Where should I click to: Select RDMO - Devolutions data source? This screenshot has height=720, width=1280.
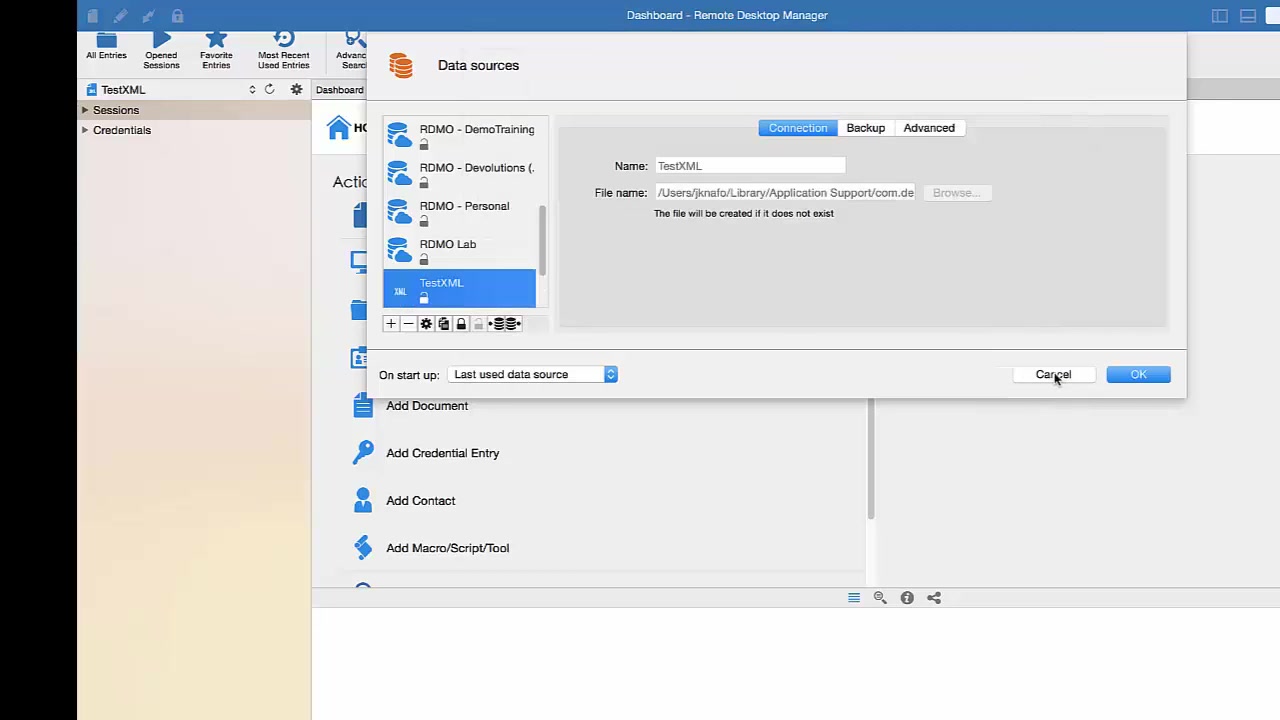point(460,174)
